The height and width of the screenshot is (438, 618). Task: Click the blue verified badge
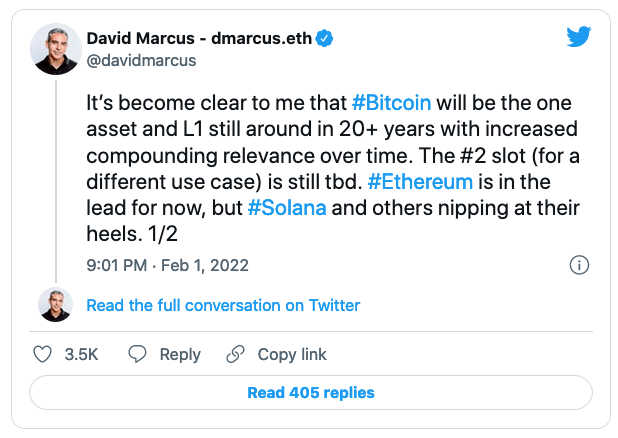click(325, 39)
